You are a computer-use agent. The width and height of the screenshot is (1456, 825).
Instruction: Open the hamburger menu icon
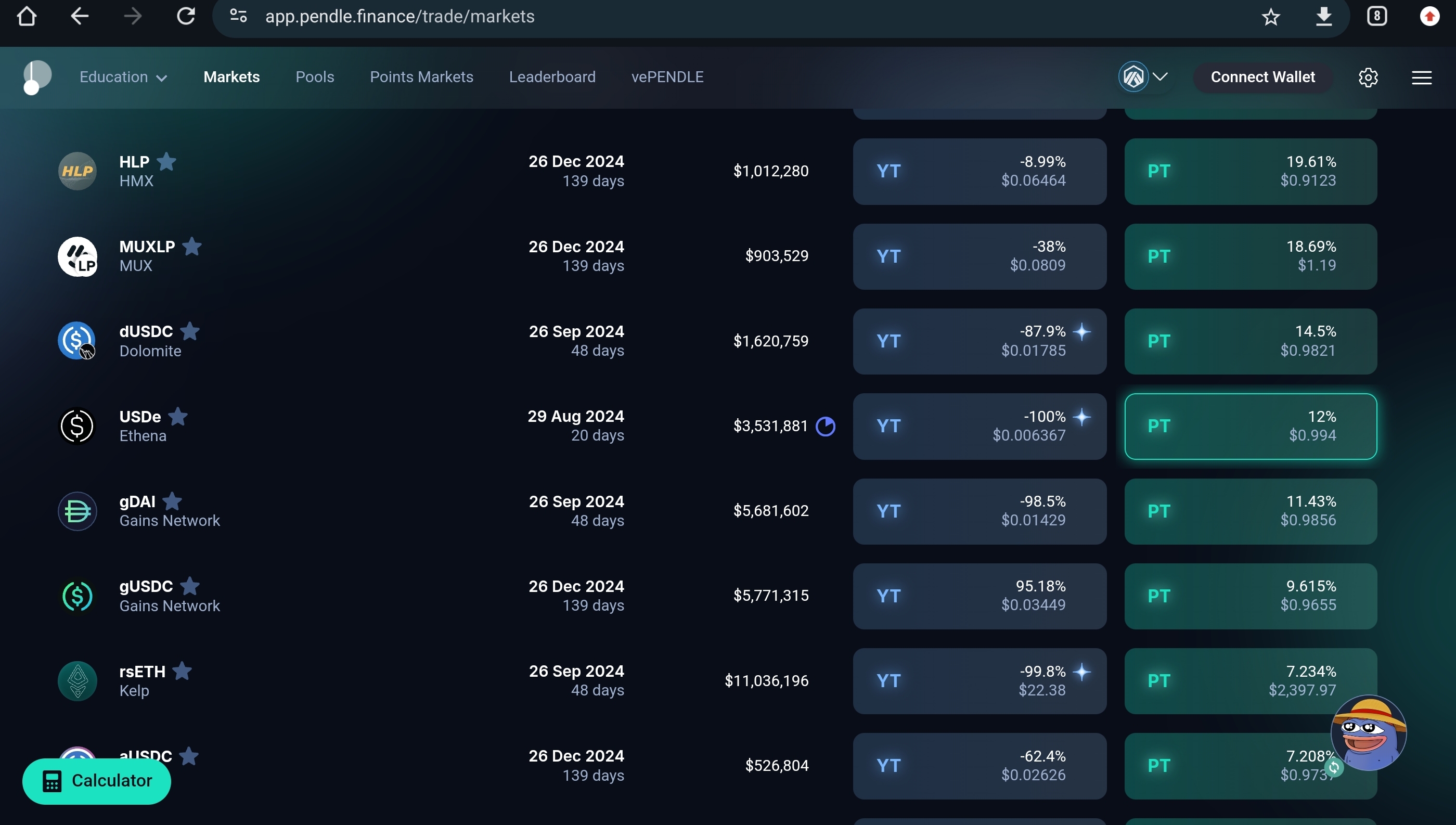1422,77
